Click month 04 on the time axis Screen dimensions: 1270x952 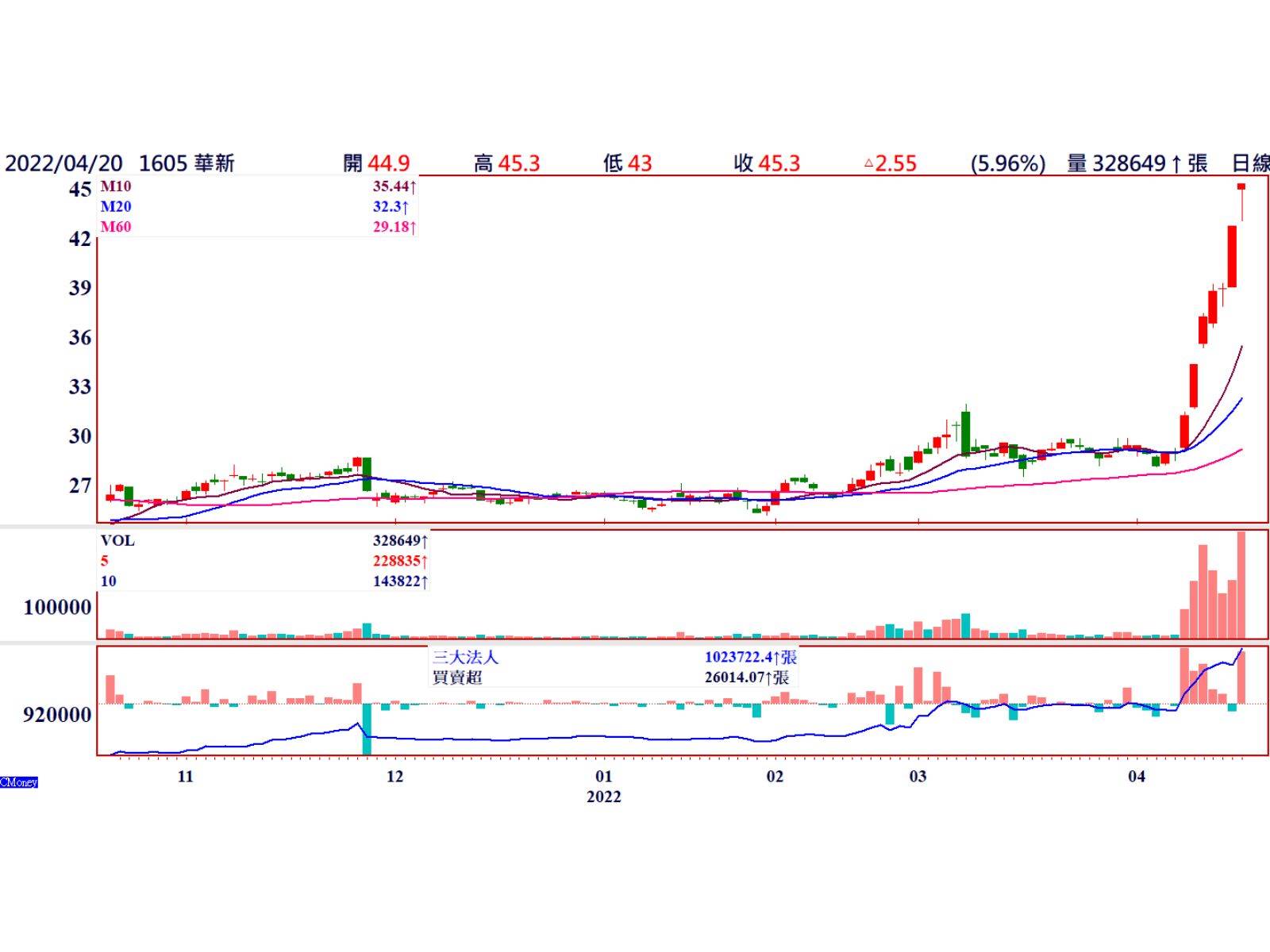1137,776
